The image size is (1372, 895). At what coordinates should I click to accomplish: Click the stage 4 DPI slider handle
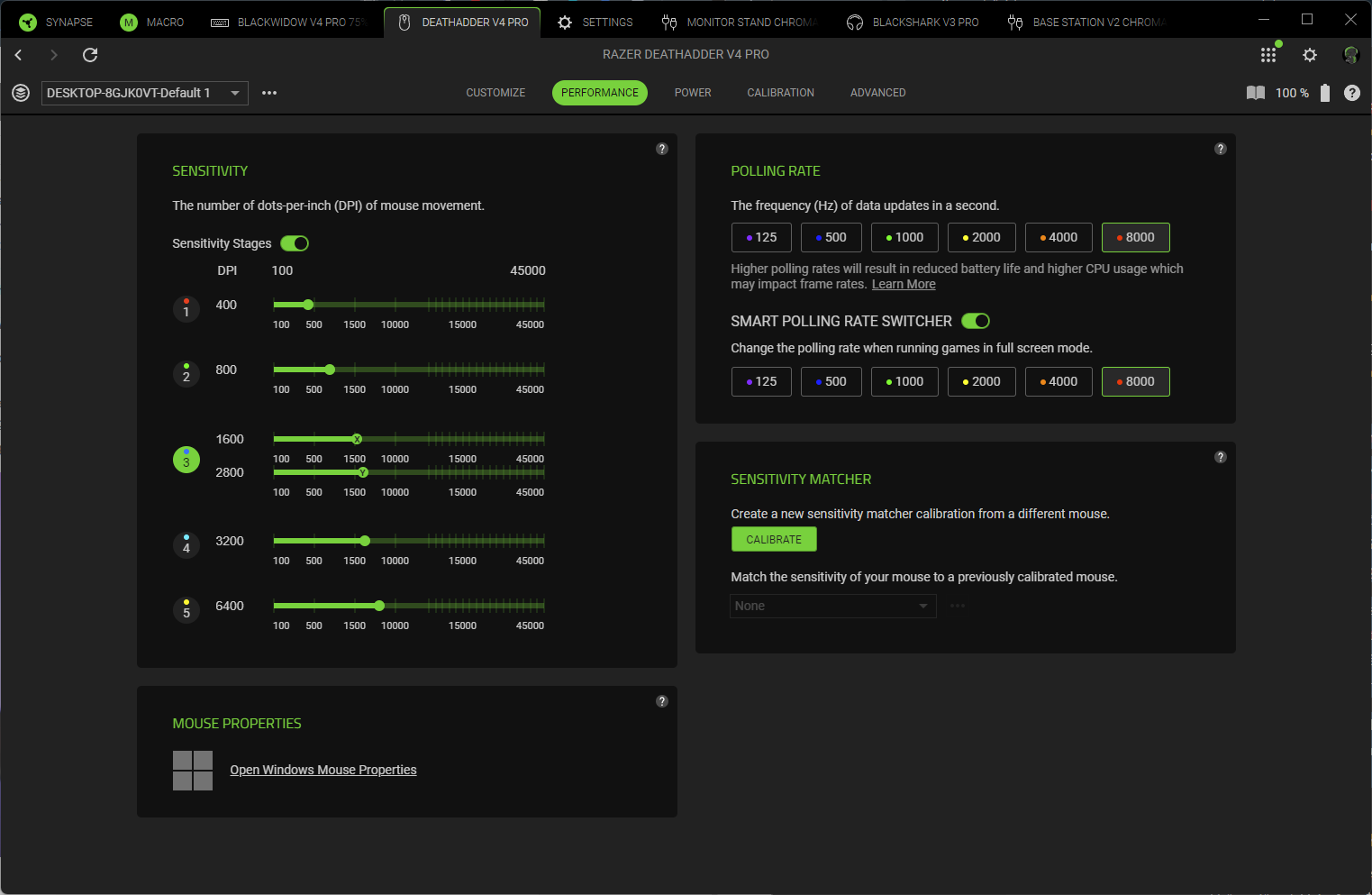point(365,541)
